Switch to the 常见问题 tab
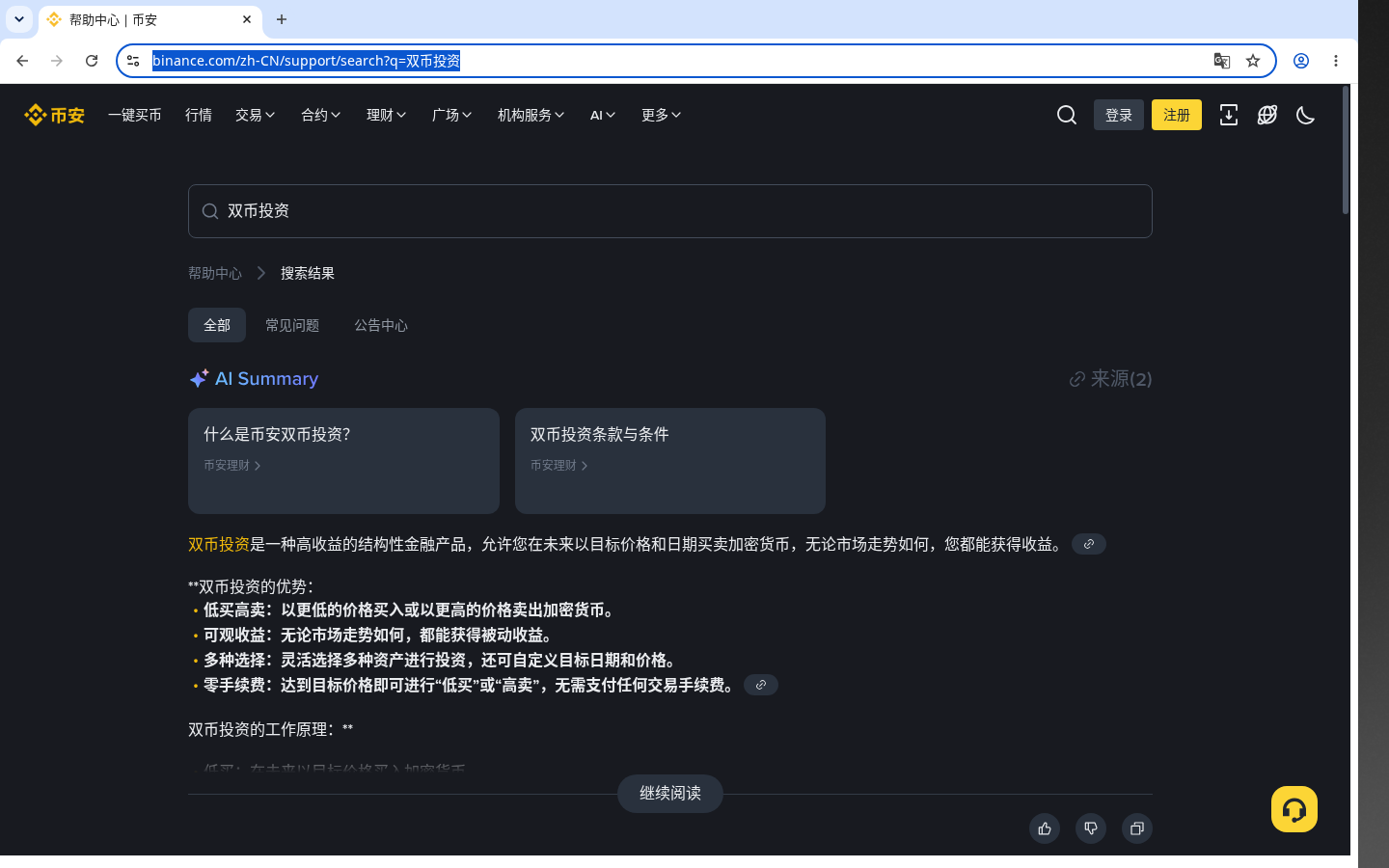Viewport: 1389px width, 868px height. (292, 325)
